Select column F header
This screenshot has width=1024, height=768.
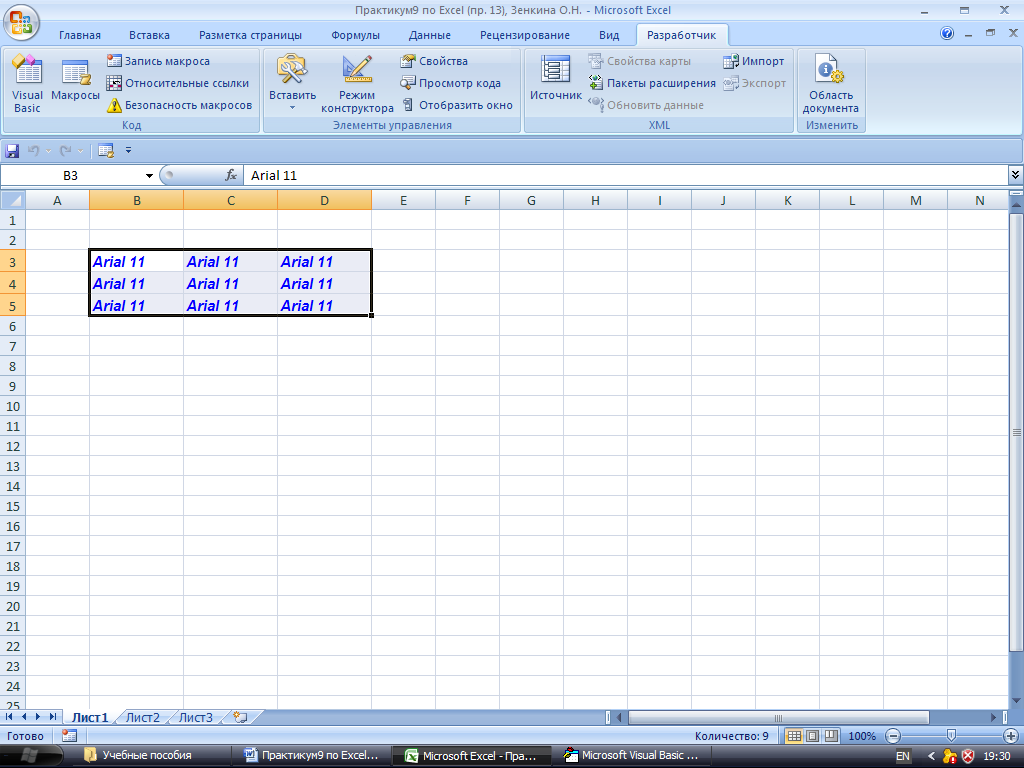pos(467,200)
